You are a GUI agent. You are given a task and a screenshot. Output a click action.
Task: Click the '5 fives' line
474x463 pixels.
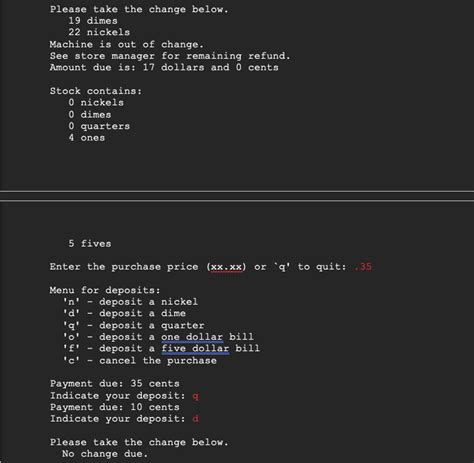(90, 243)
